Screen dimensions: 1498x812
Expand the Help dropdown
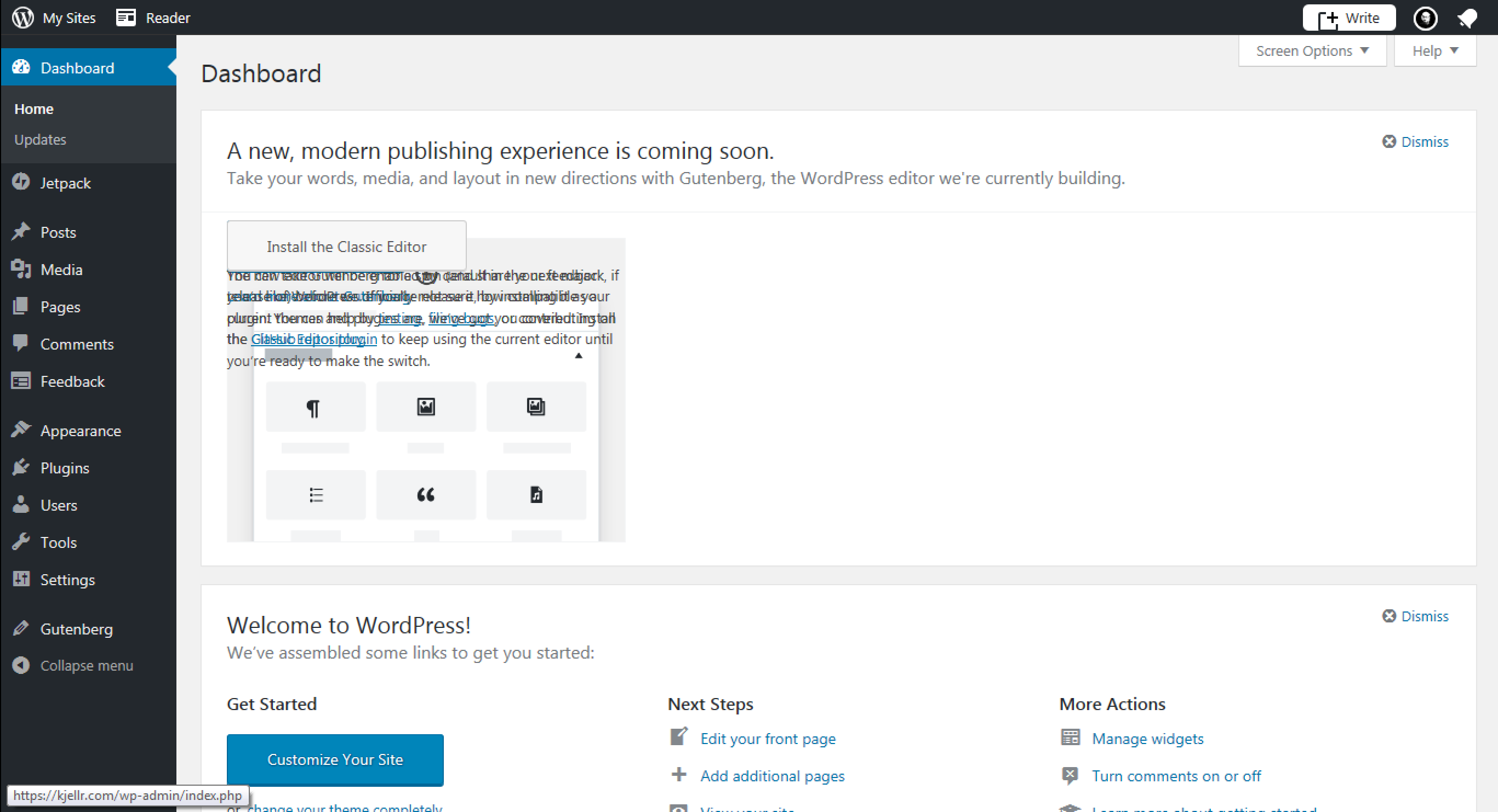tap(1434, 50)
